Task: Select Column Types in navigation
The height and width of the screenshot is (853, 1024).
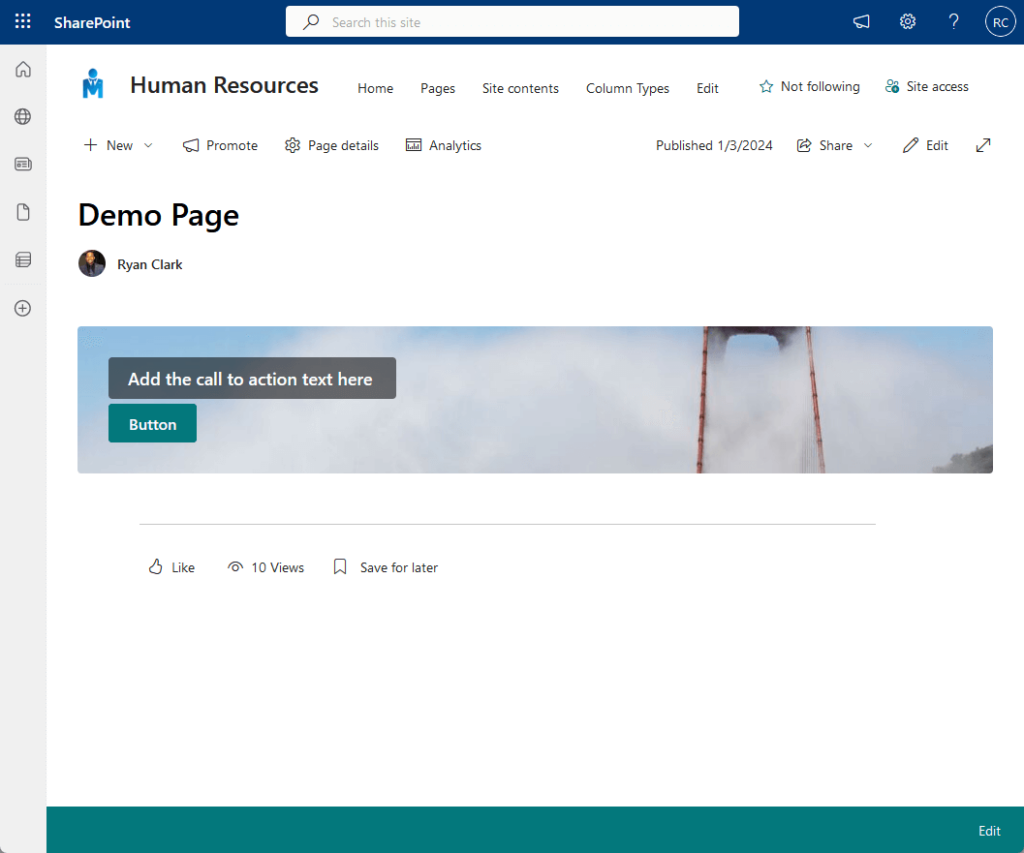Action: point(627,88)
